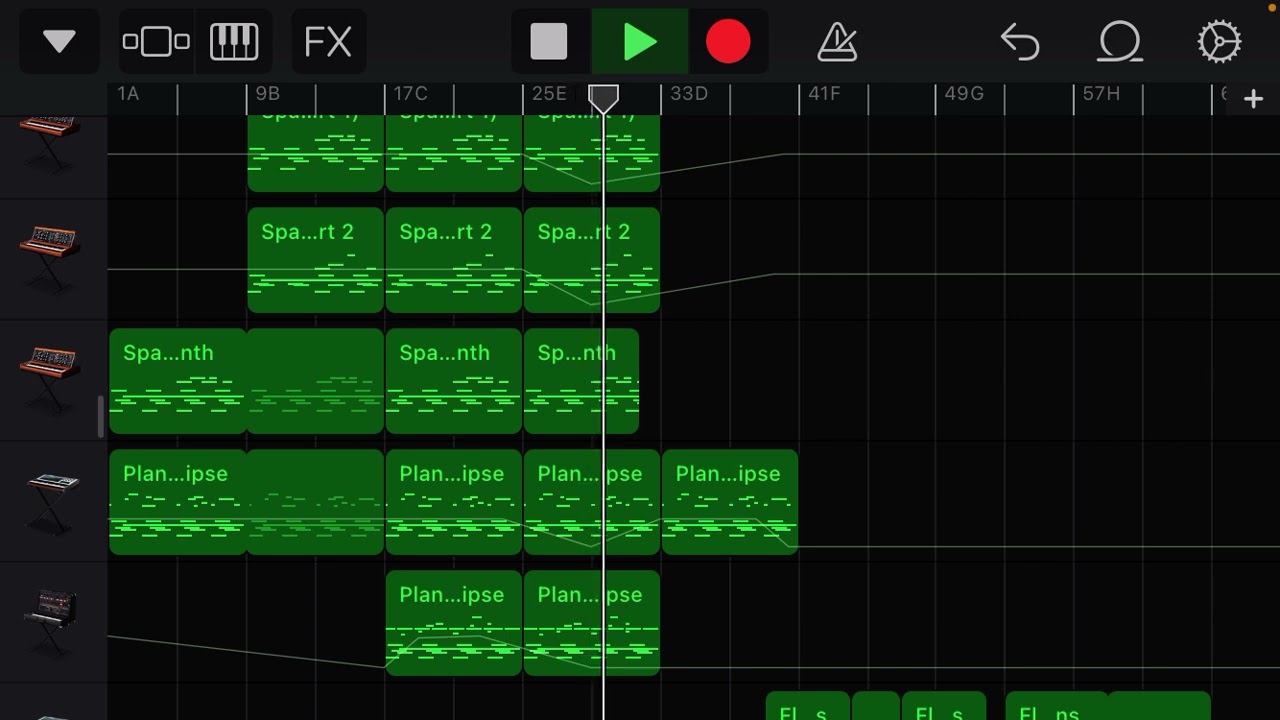Viewport: 1280px width, 720px height.
Task: Select modular synth track's Plan...ipse region at 17C
Action: pos(453,623)
